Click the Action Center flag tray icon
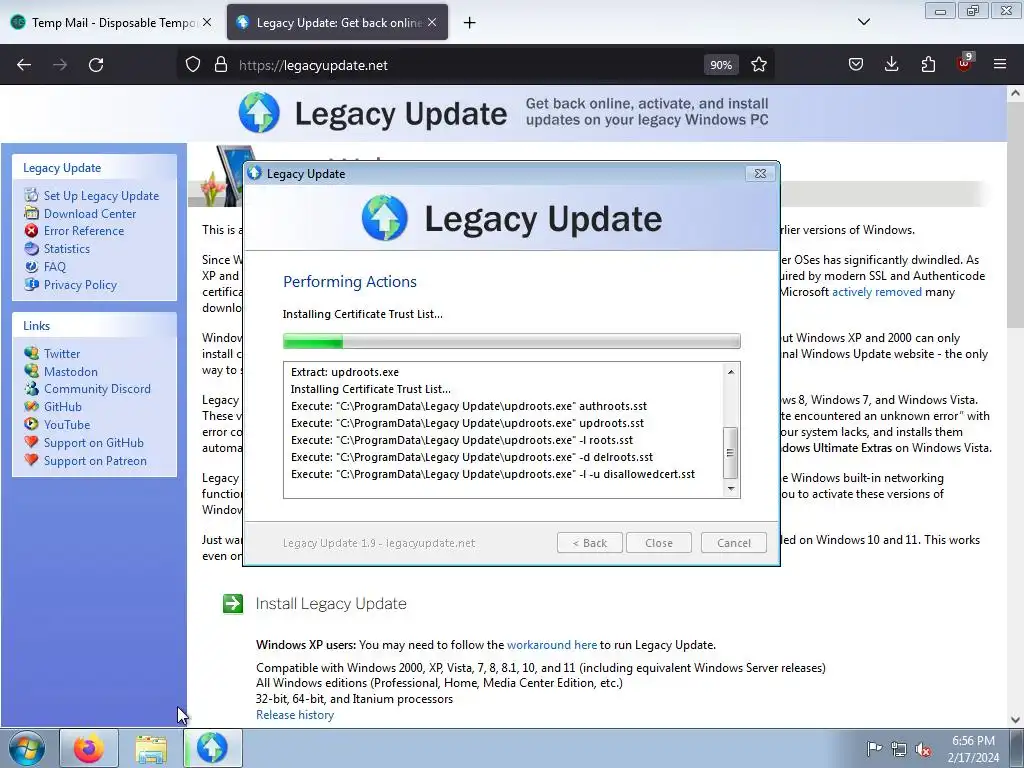1024x768 pixels. pyautogui.click(x=874, y=748)
